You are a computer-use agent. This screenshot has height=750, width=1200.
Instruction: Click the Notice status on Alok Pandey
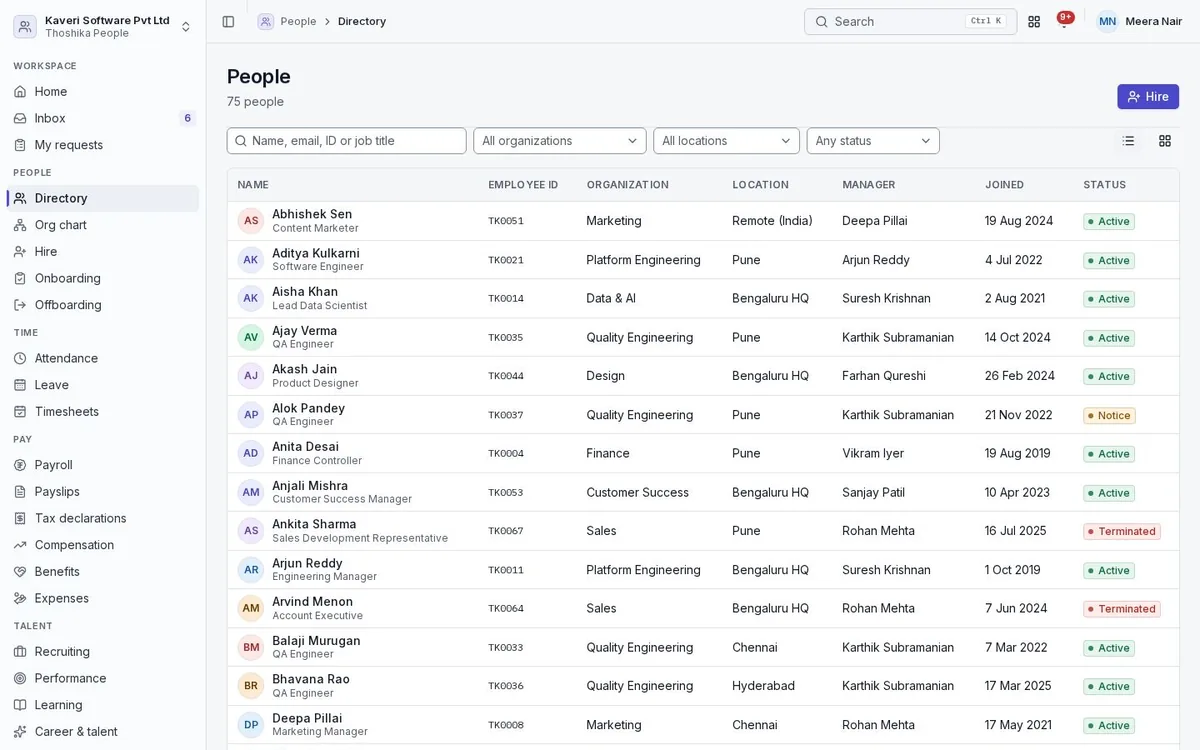tap(1109, 415)
